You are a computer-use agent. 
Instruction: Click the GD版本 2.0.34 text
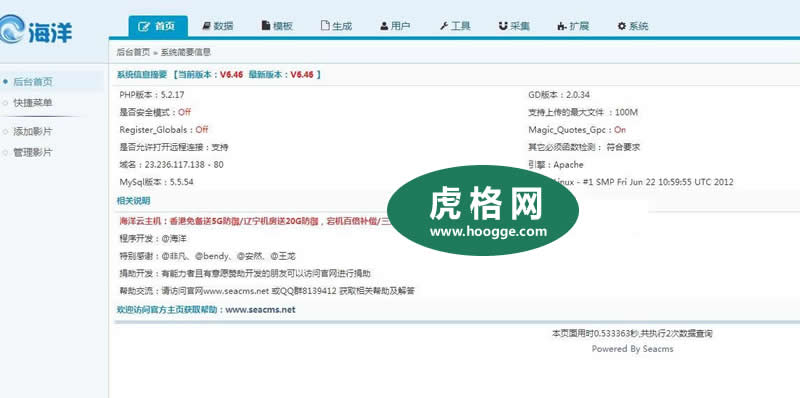point(559,95)
